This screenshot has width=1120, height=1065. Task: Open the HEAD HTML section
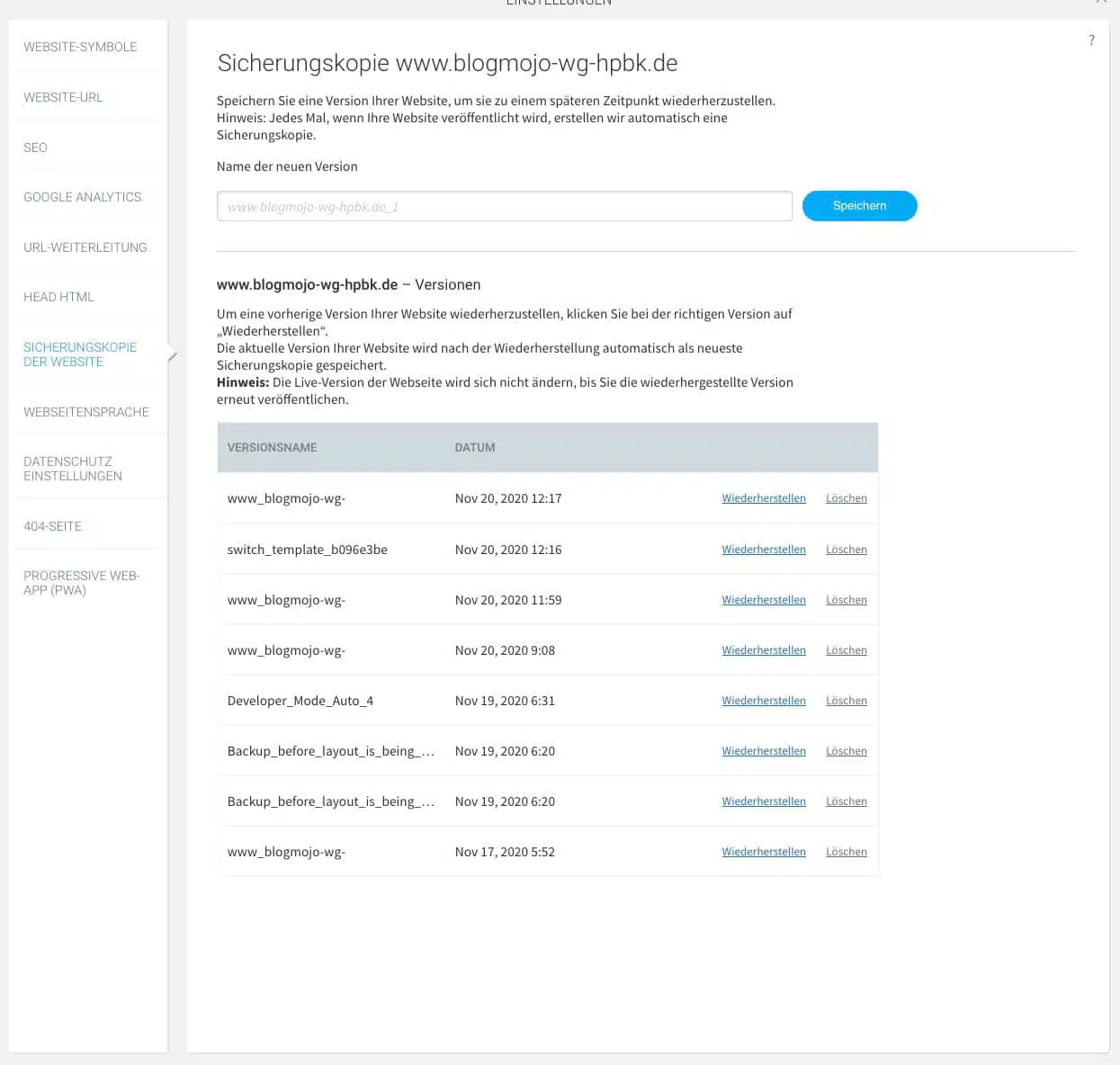point(58,297)
